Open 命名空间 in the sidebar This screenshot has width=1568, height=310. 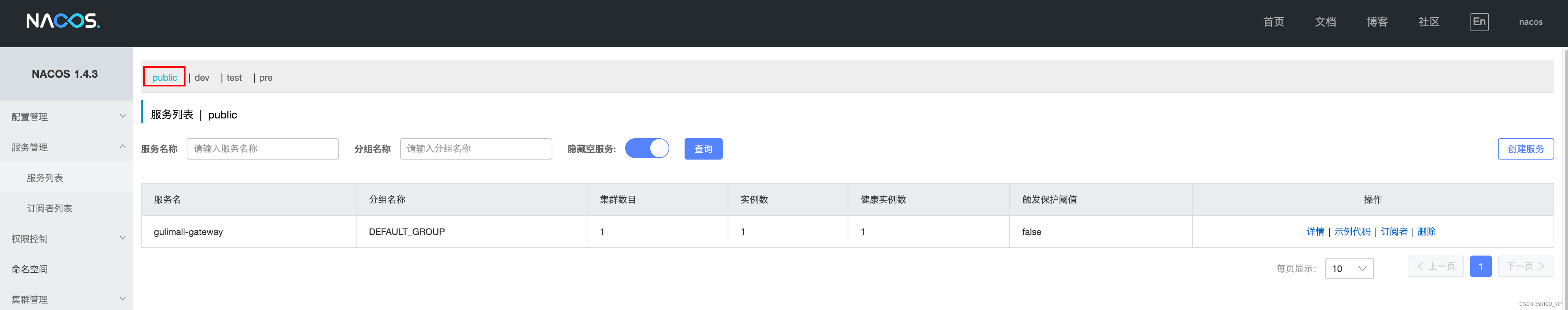click(66, 268)
